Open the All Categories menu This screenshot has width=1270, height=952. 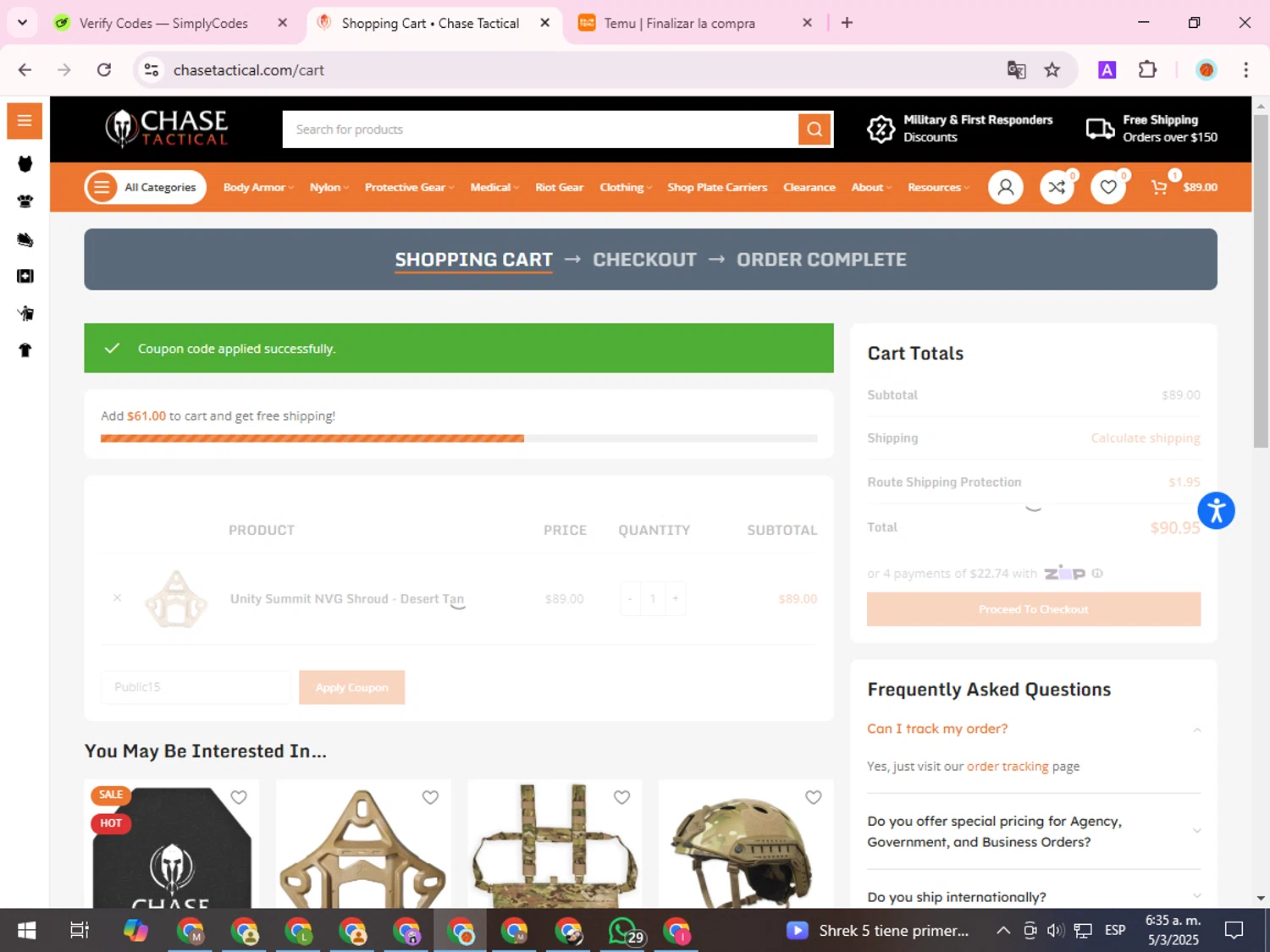146,187
